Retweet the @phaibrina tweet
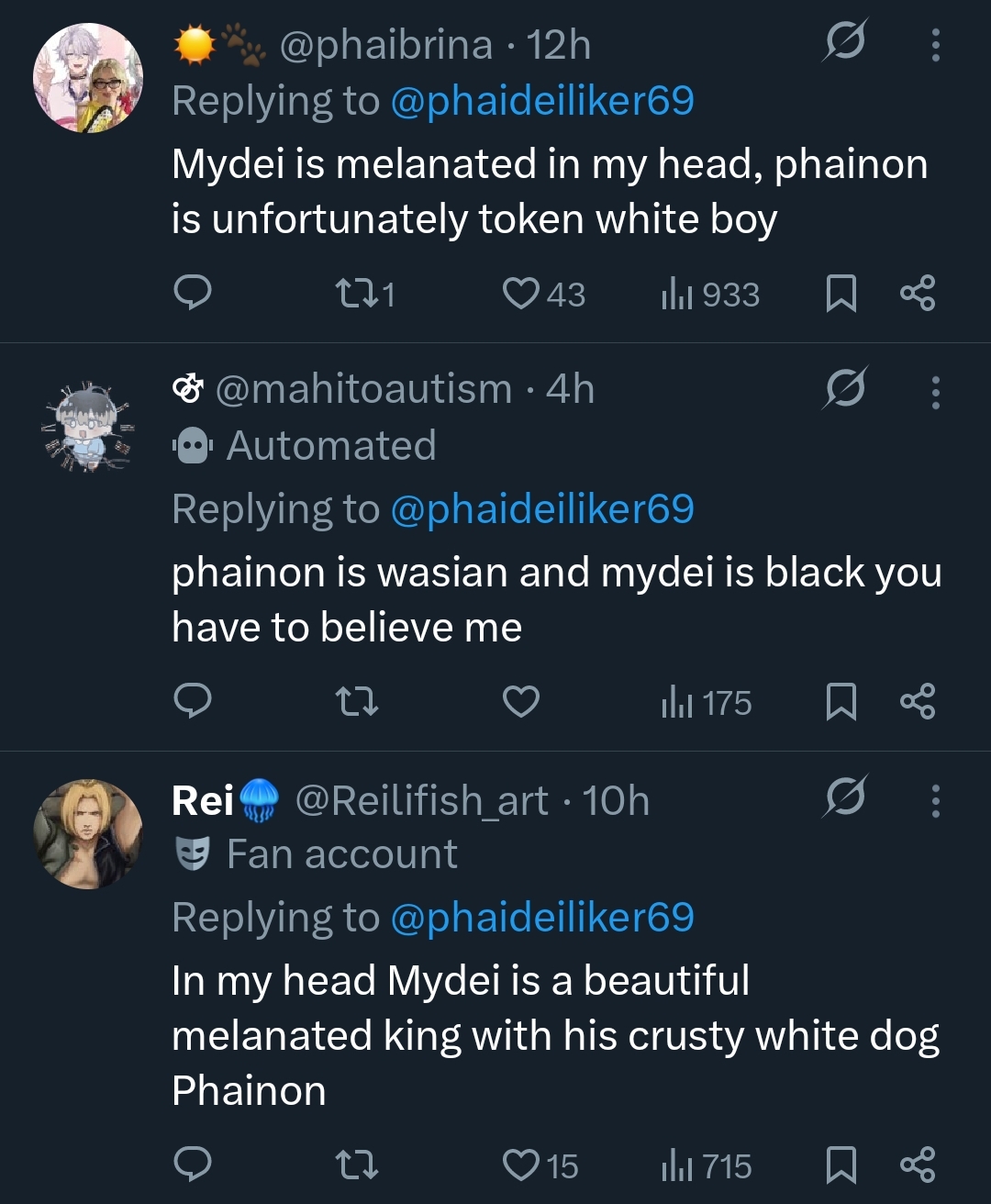Viewport: 991px width, 1204px height. tap(364, 294)
